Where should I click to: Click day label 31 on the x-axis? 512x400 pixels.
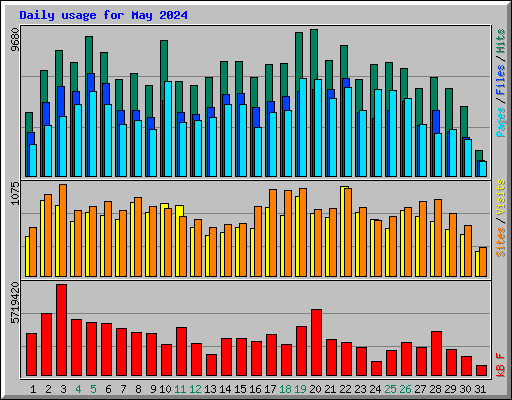(480, 389)
